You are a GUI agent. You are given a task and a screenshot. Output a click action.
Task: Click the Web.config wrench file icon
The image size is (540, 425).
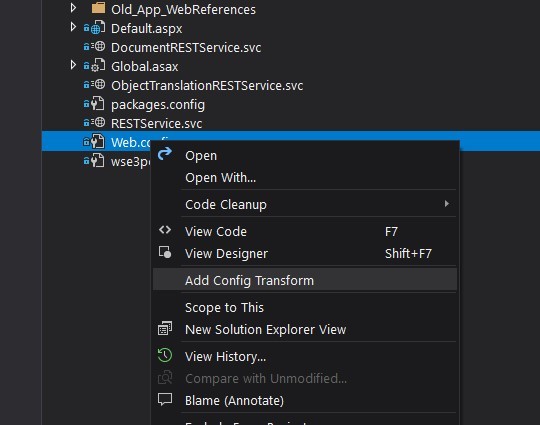coord(98,141)
